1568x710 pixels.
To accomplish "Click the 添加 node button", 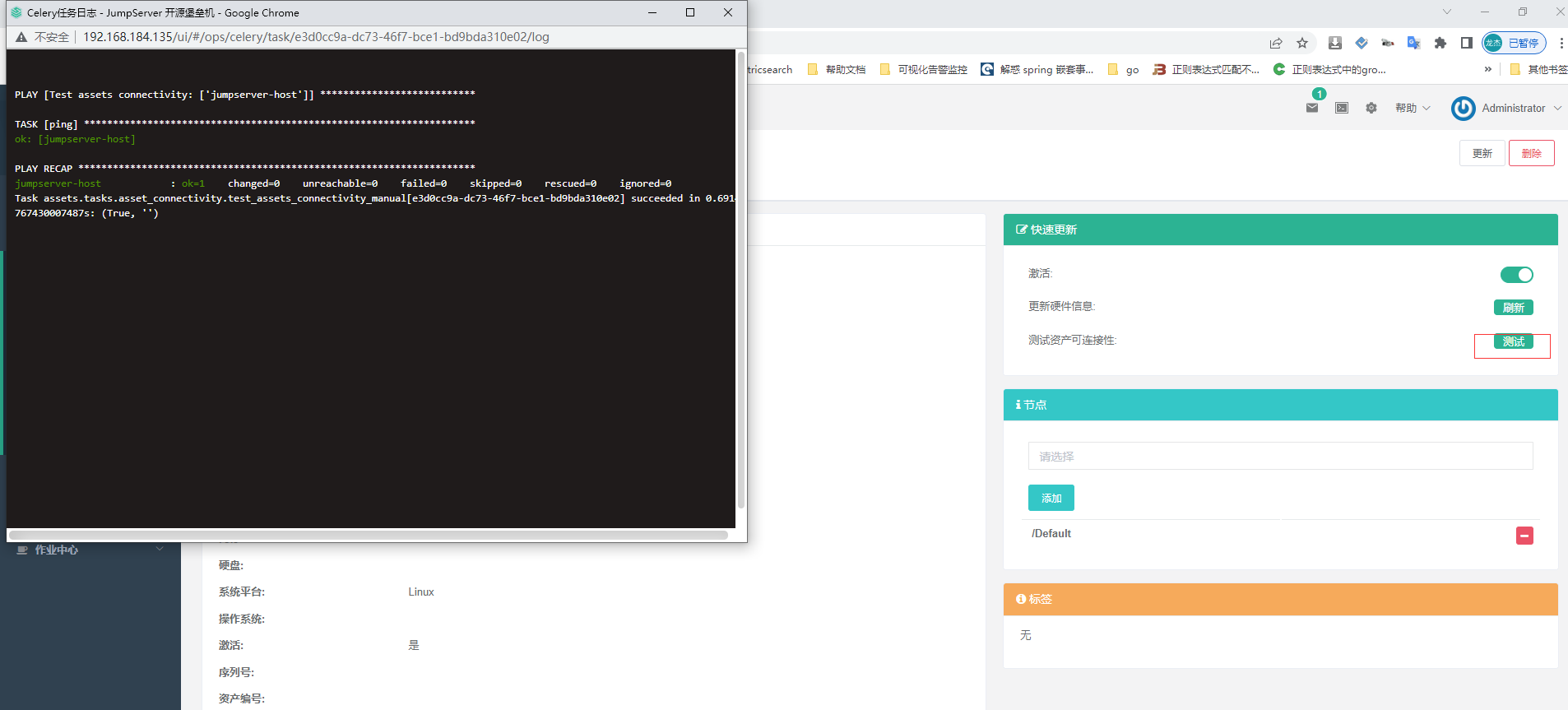I will (1051, 498).
